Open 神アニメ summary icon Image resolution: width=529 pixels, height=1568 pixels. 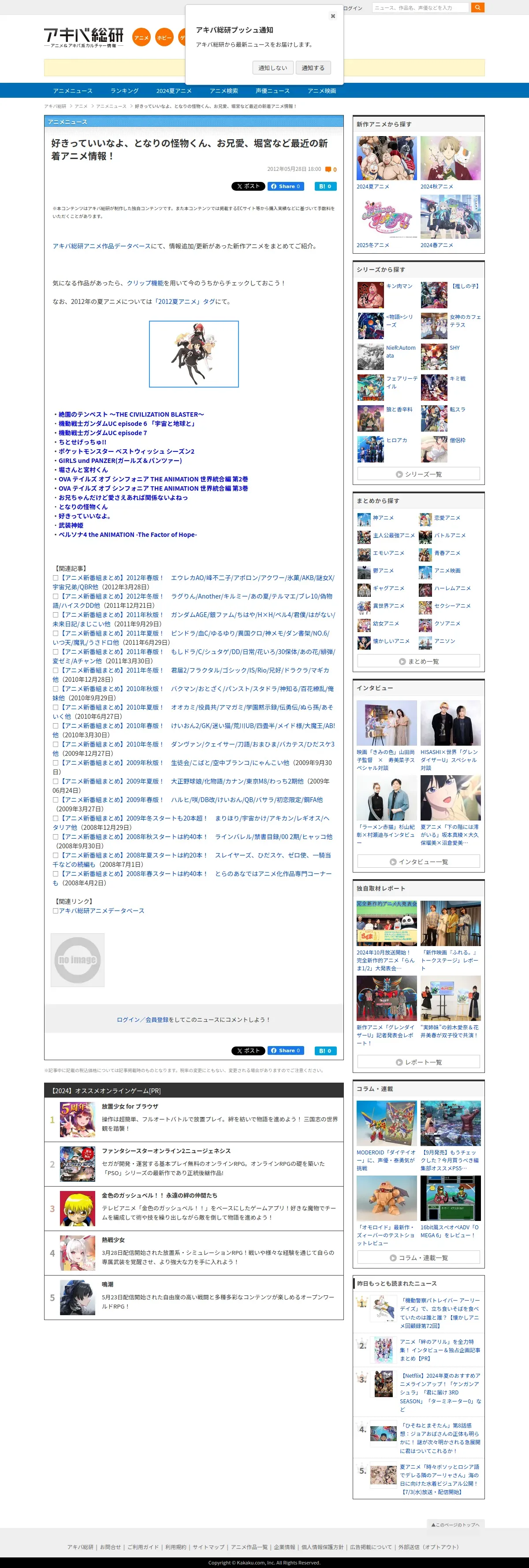tap(364, 519)
